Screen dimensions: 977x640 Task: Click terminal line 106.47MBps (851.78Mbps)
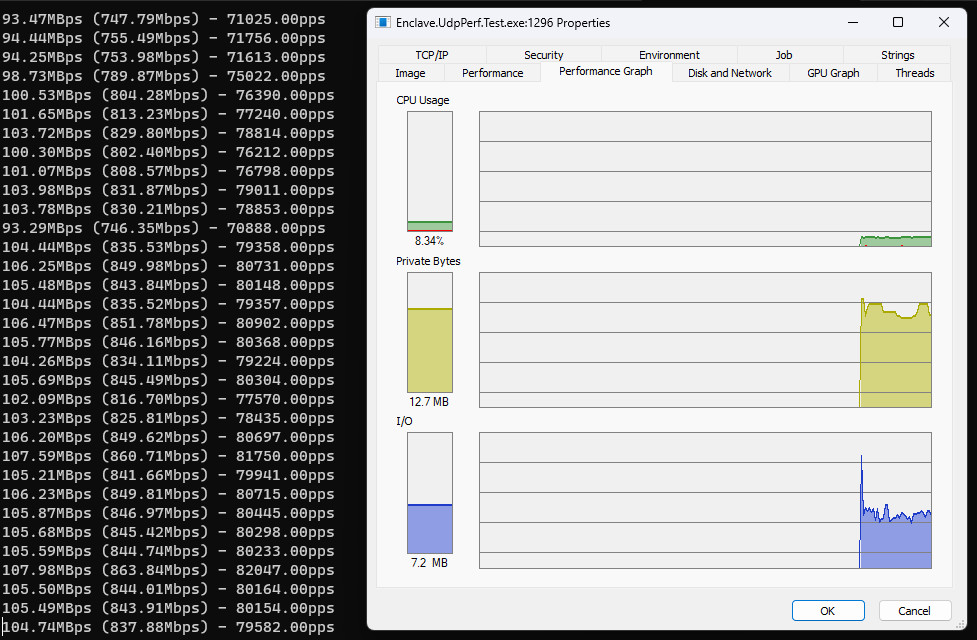(168, 323)
